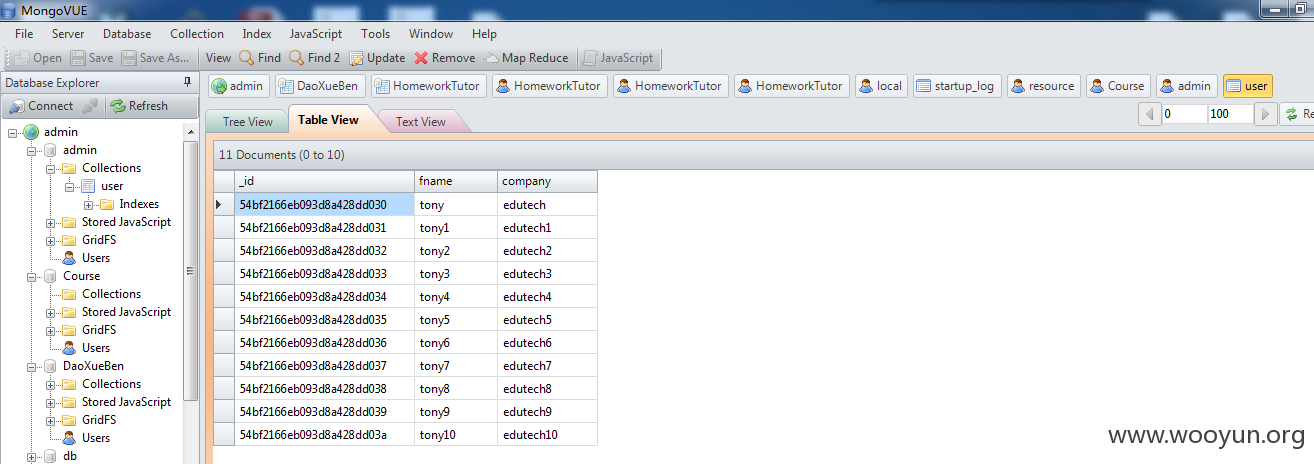Expand Stored JavaScript under admin database
Viewport: 1314px width, 464px height.
[x=51, y=222]
